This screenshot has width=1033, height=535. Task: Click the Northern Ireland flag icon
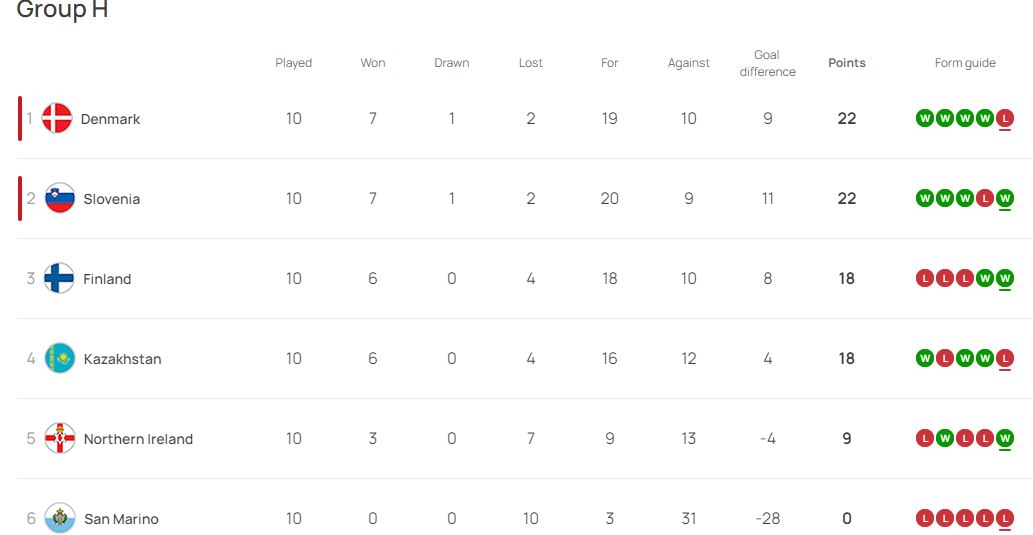click(60, 439)
